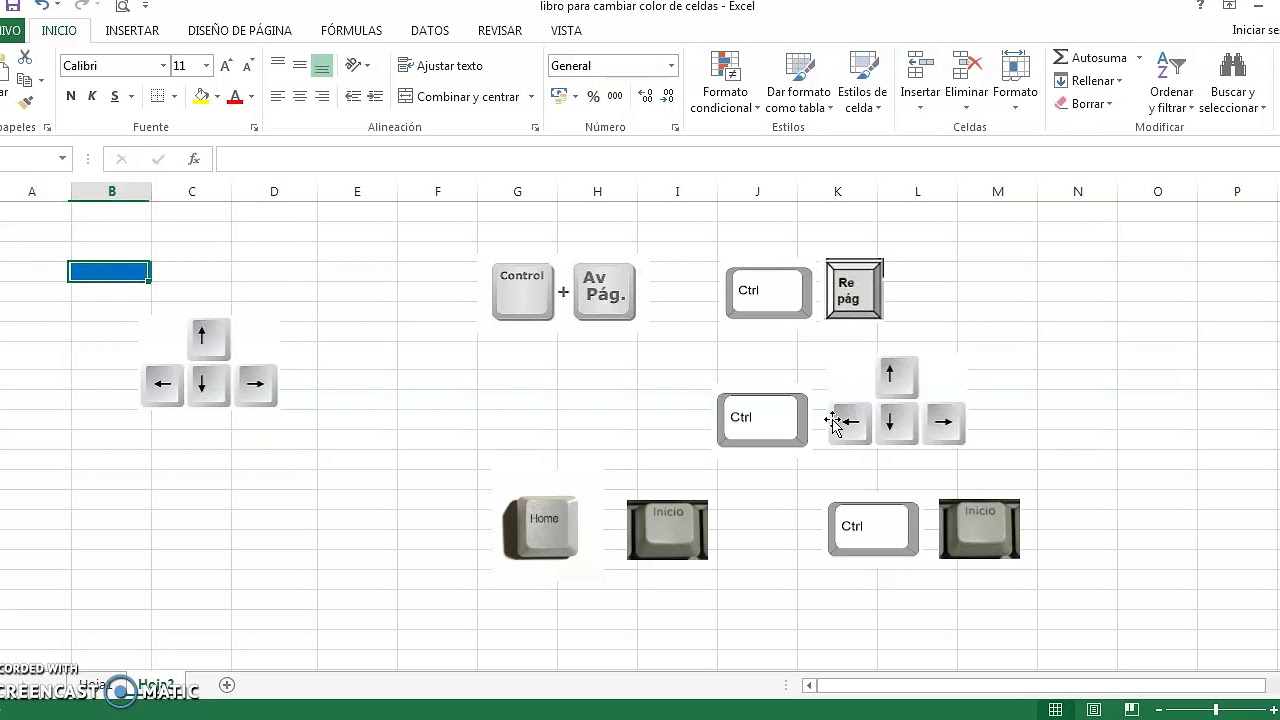This screenshot has height=720, width=1280.
Task: Switch to INSERTAR ribbon tab
Action: [x=132, y=31]
